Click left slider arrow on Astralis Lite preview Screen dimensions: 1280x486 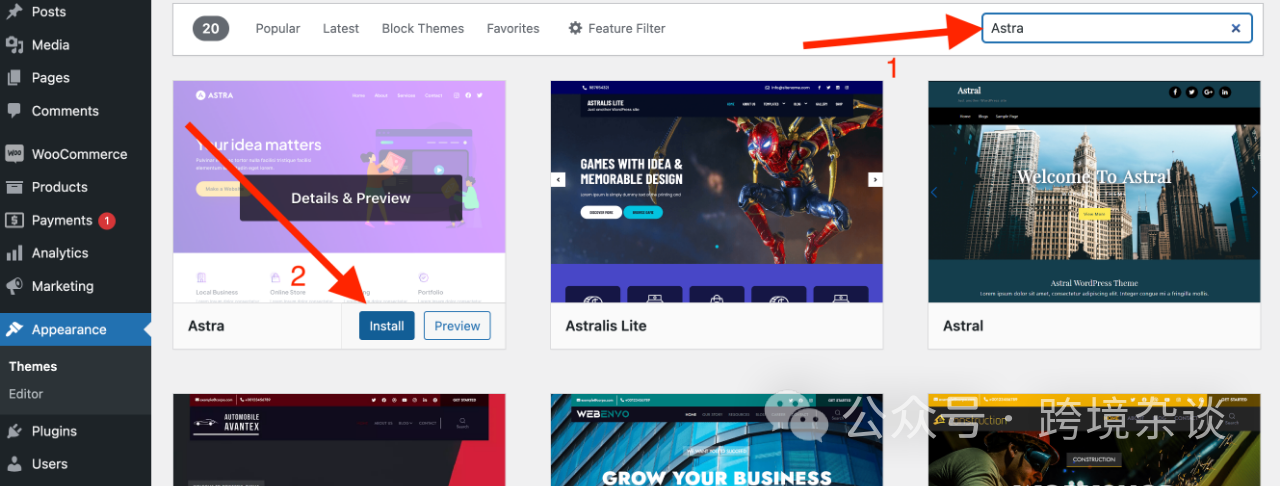pos(558,180)
